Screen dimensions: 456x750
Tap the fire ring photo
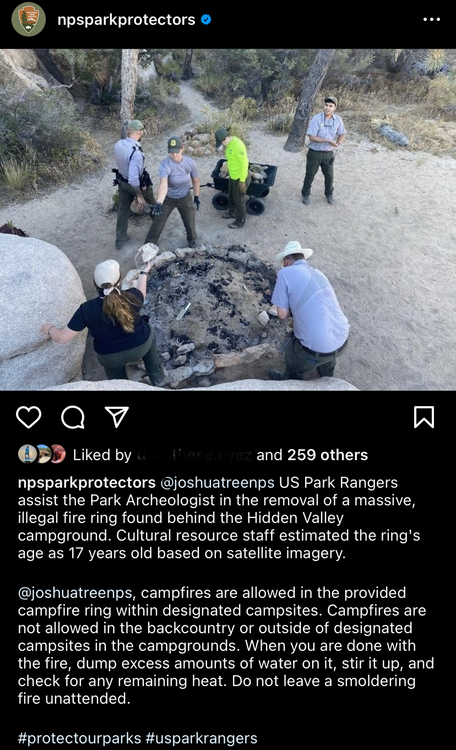coord(228,220)
